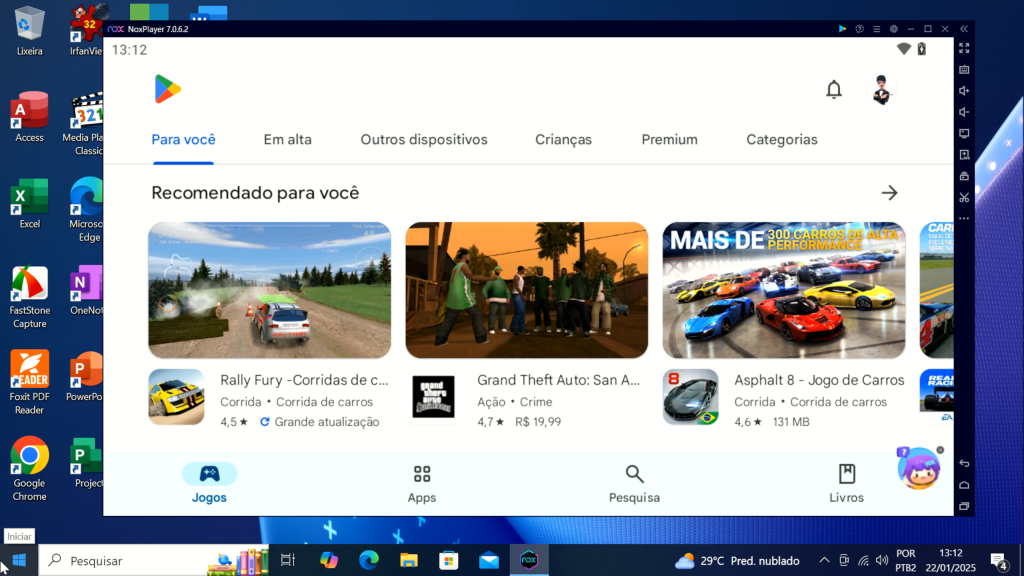This screenshot has width=1024, height=576.
Task: Open the notifications bell in Play Store
Action: point(834,90)
